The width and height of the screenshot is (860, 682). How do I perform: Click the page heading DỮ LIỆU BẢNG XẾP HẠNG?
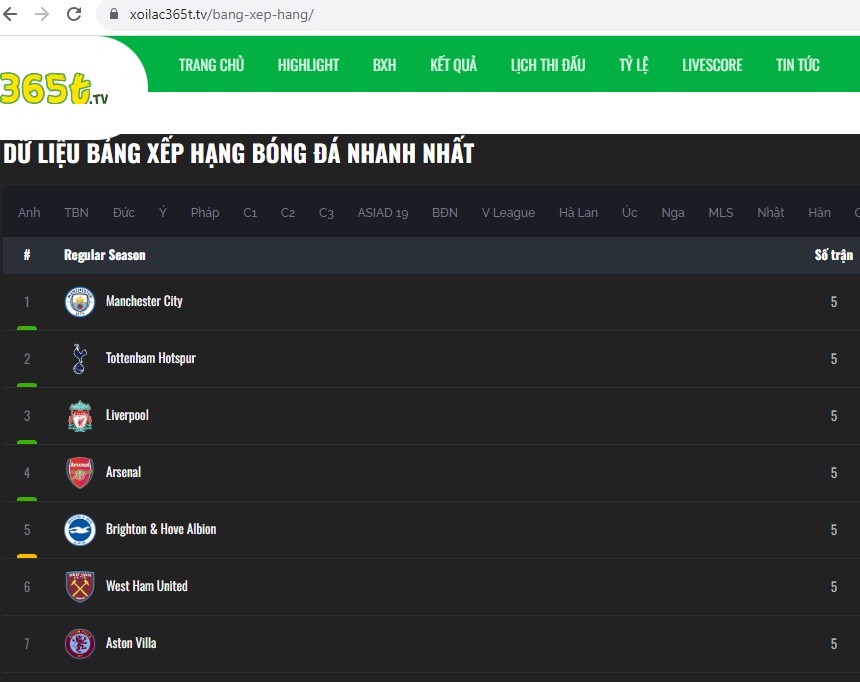point(239,153)
